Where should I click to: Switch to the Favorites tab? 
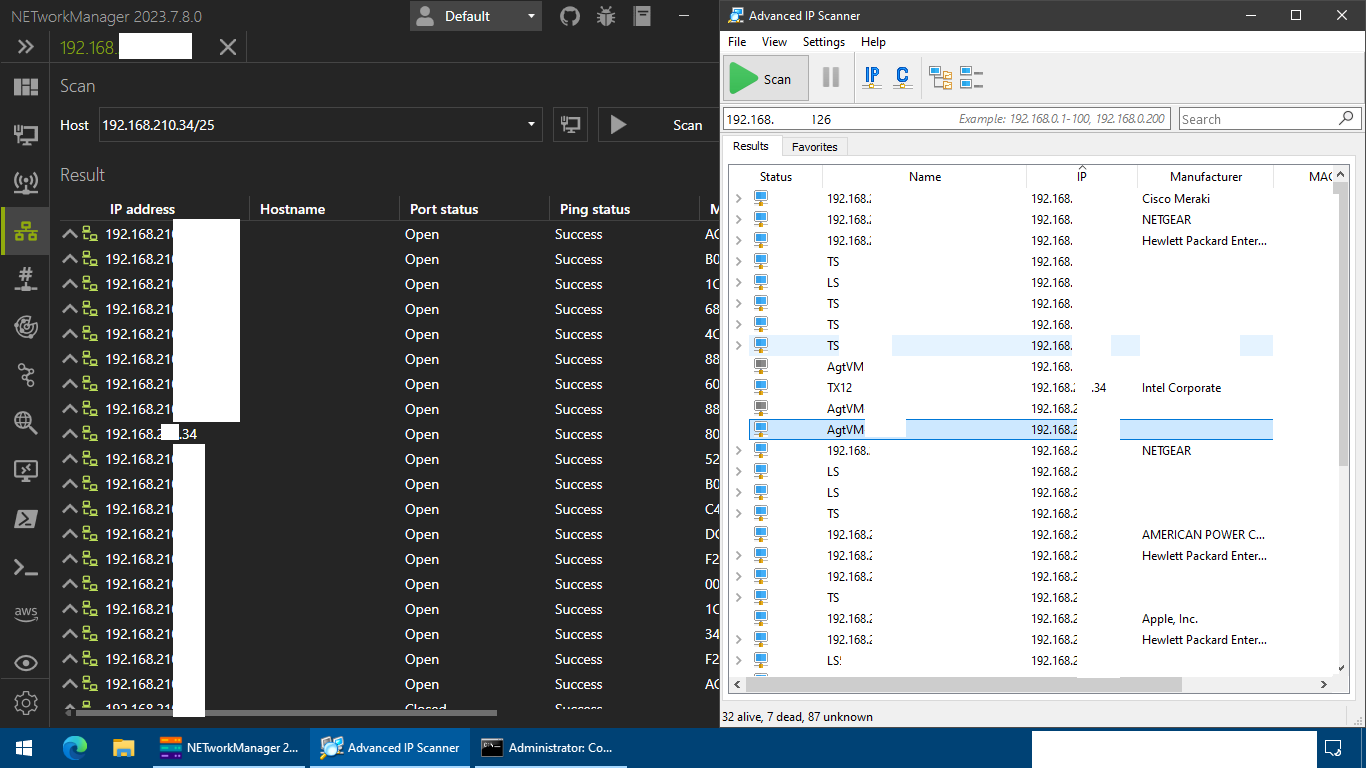(814, 146)
